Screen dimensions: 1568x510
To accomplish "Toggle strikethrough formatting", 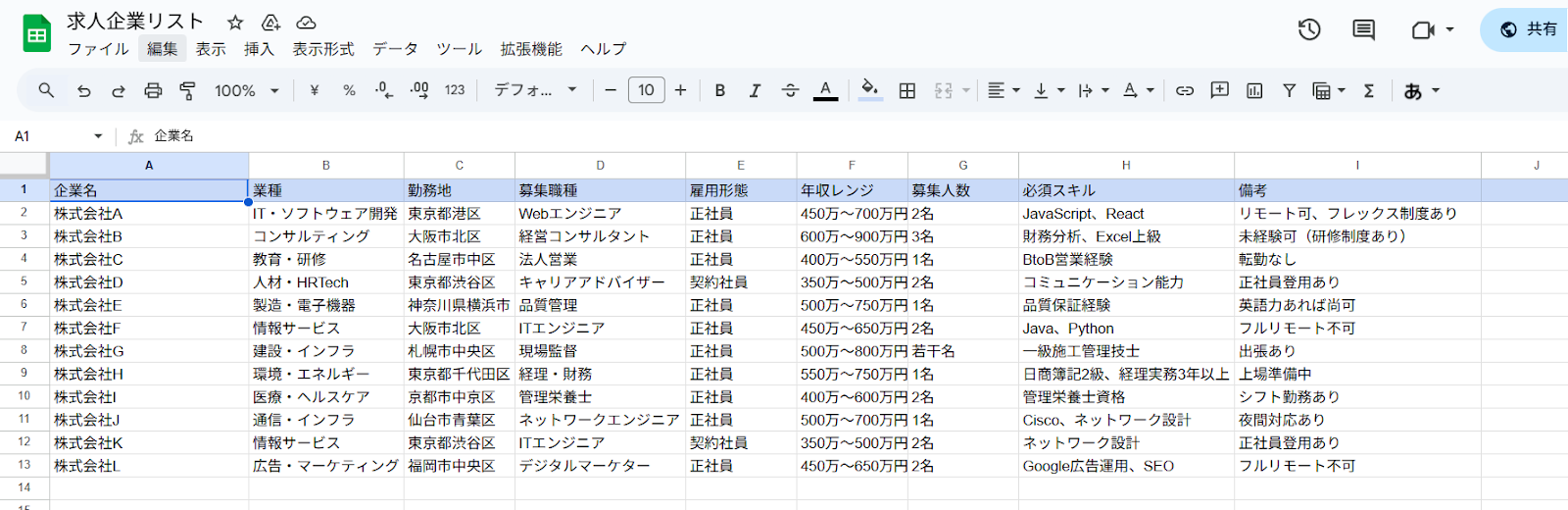I will pos(790,90).
